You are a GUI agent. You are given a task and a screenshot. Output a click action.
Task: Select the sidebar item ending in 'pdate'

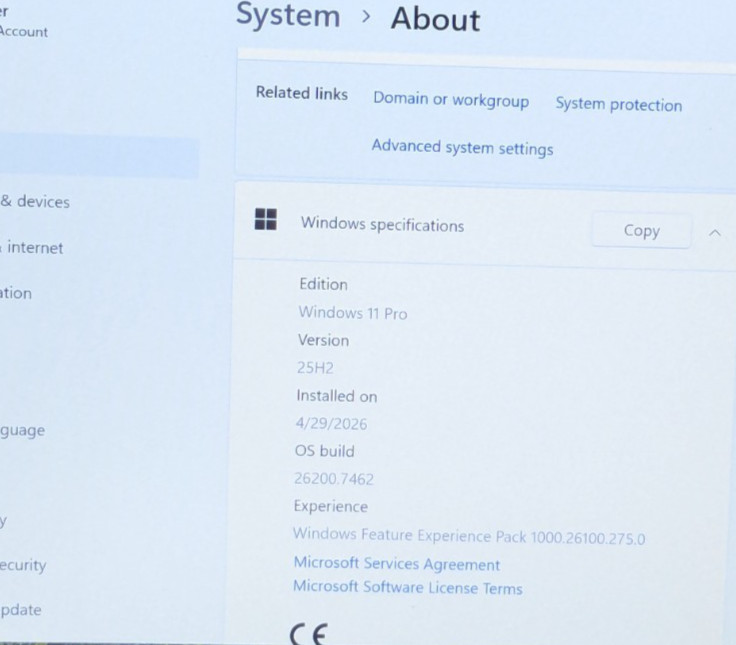(21, 610)
